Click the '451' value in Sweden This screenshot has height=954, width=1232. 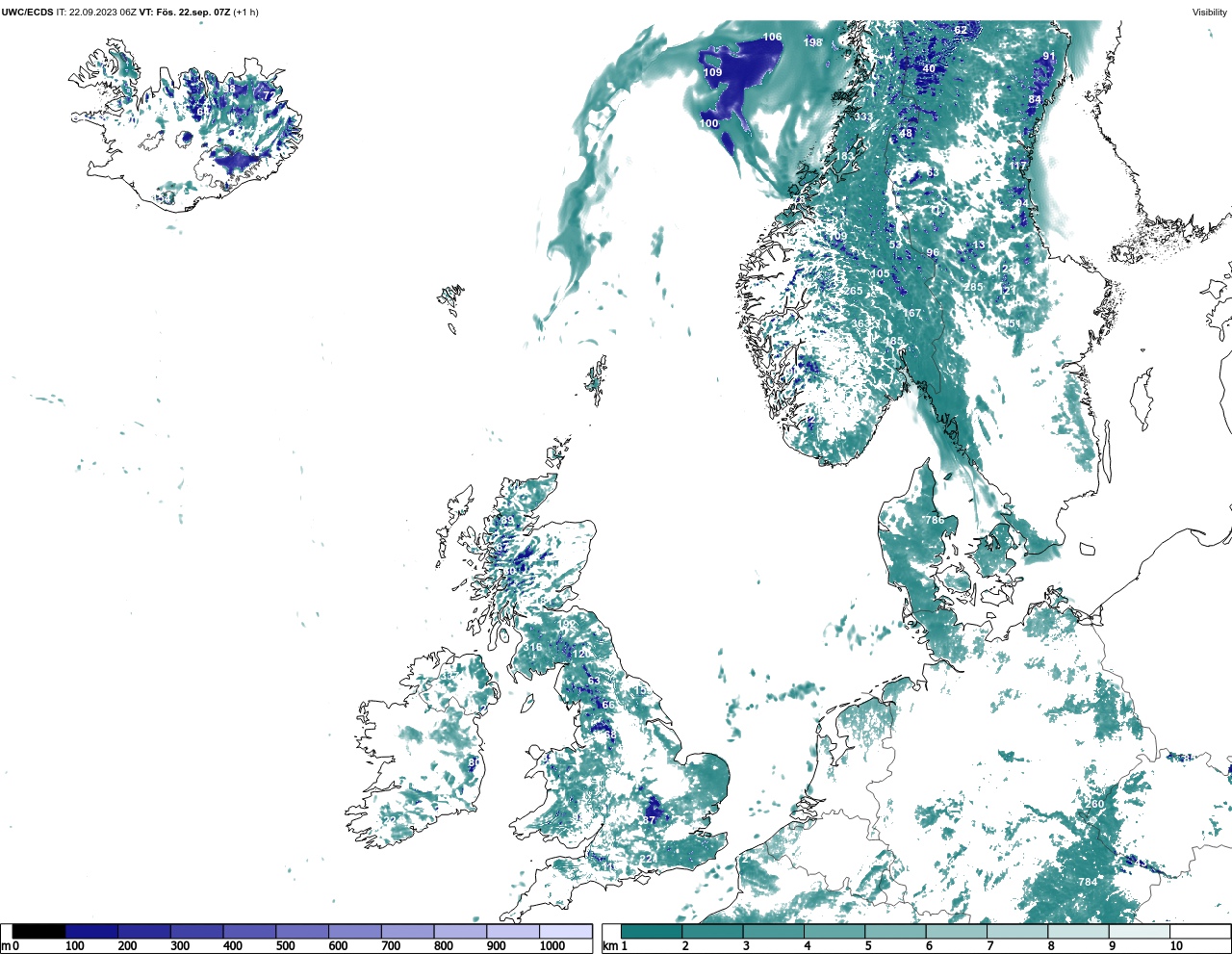tap(1013, 324)
